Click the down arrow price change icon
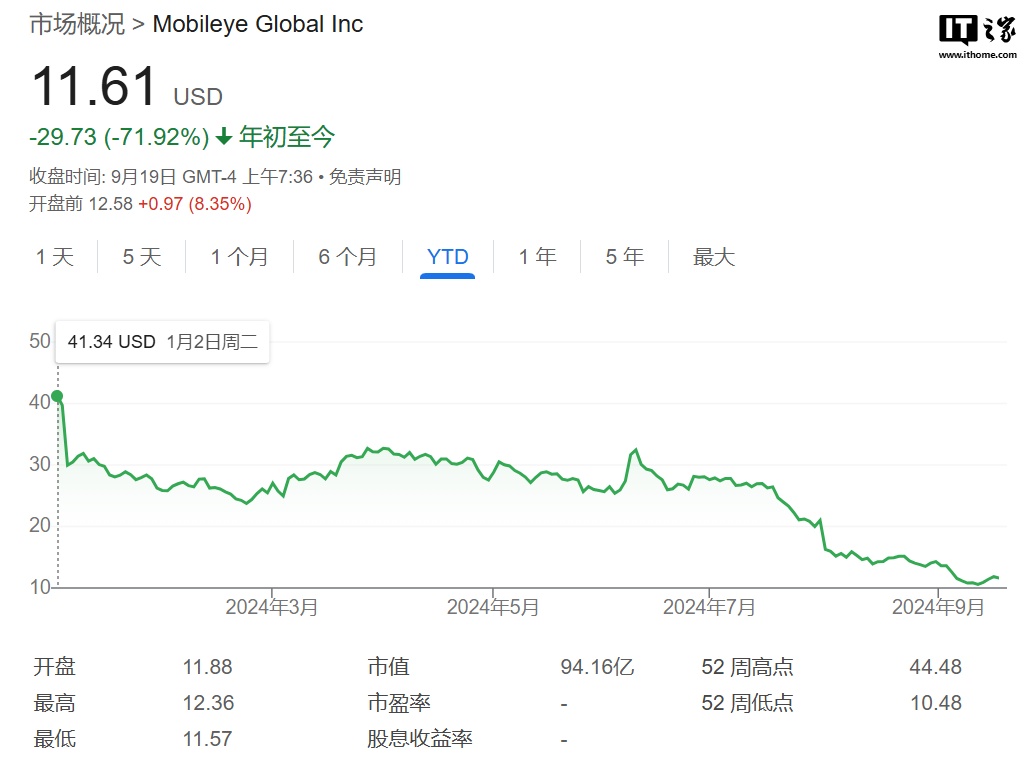 [224, 136]
